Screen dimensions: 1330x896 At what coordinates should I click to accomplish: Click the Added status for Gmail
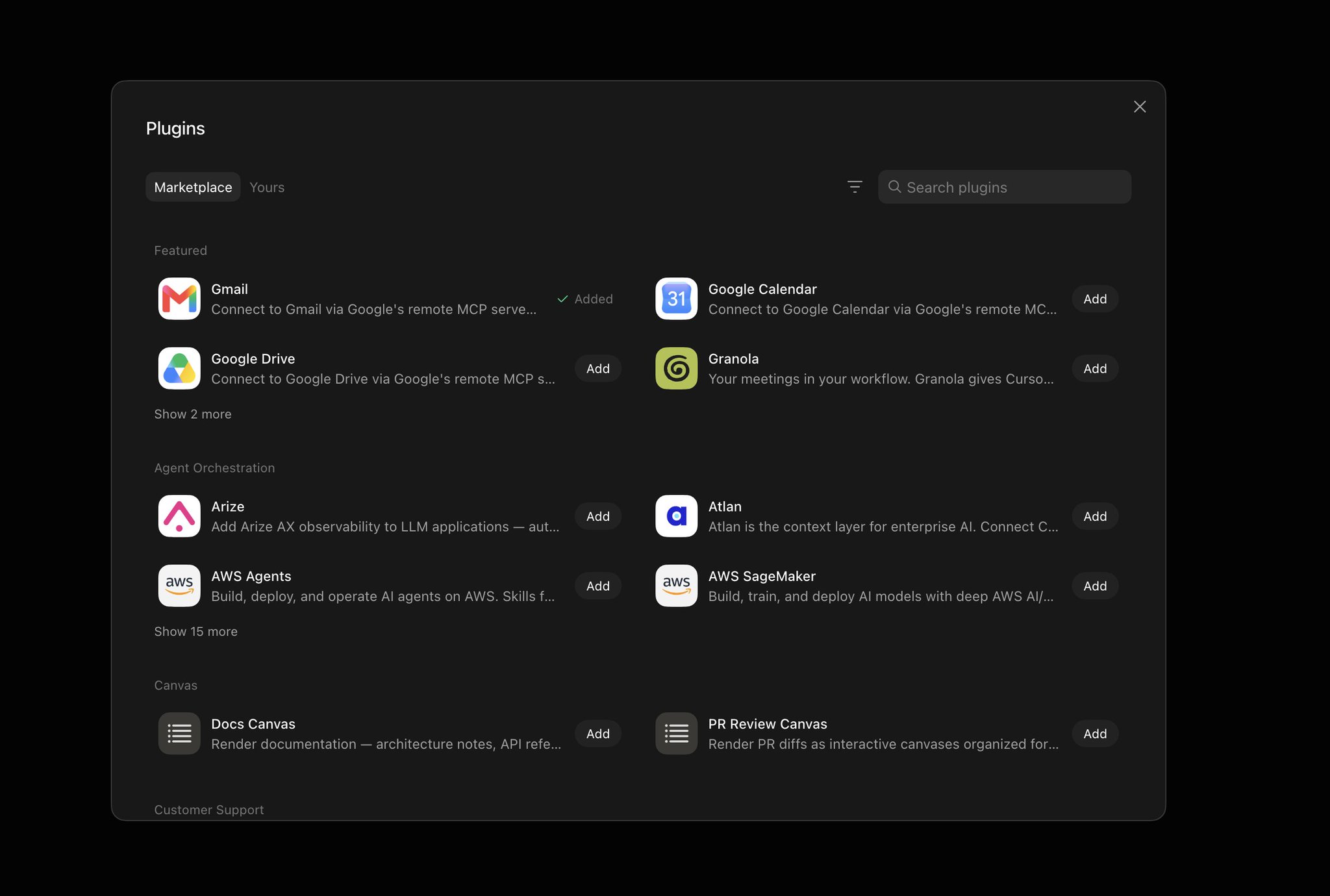point(585,299)
